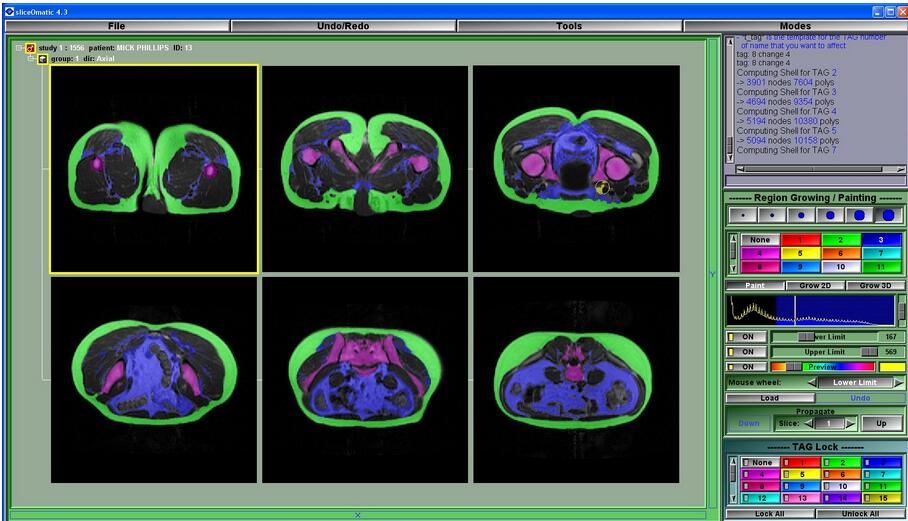Propagate Up button

tap(881, 423)
